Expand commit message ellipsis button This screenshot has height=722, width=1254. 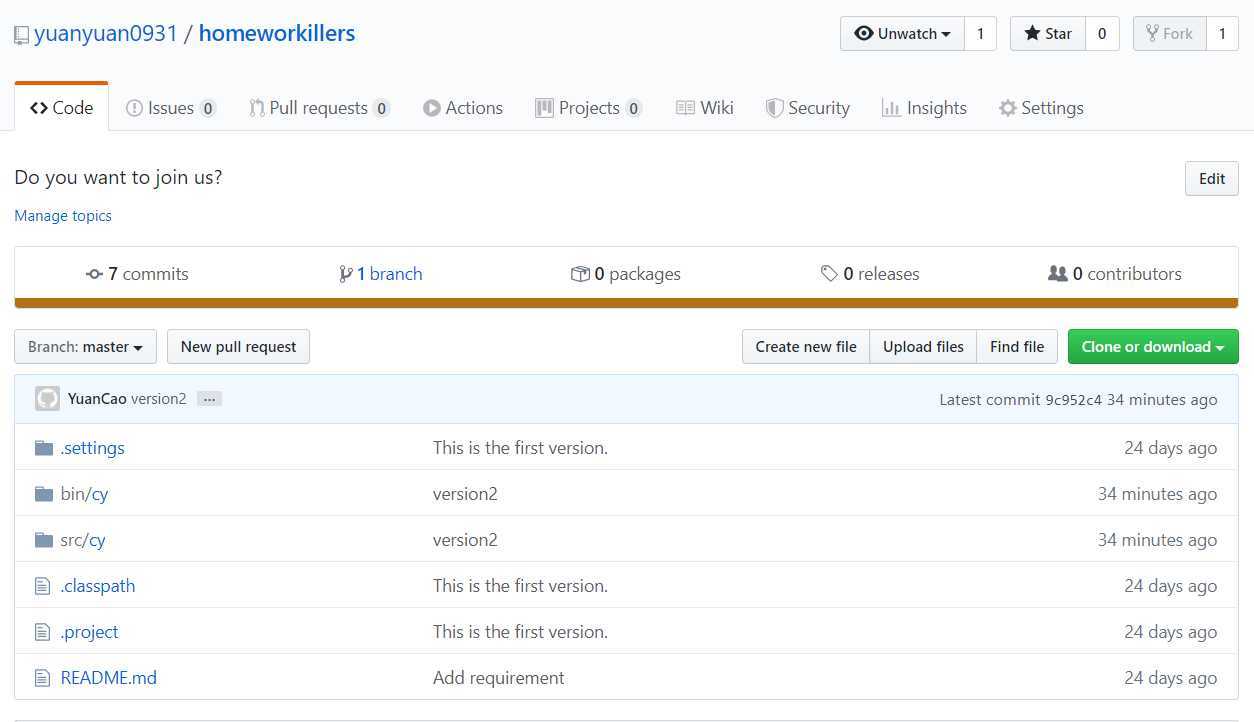(208, 399)
